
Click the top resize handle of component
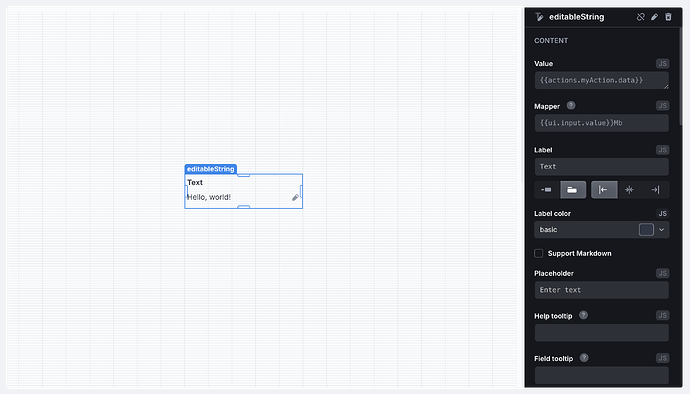(243, 175)
